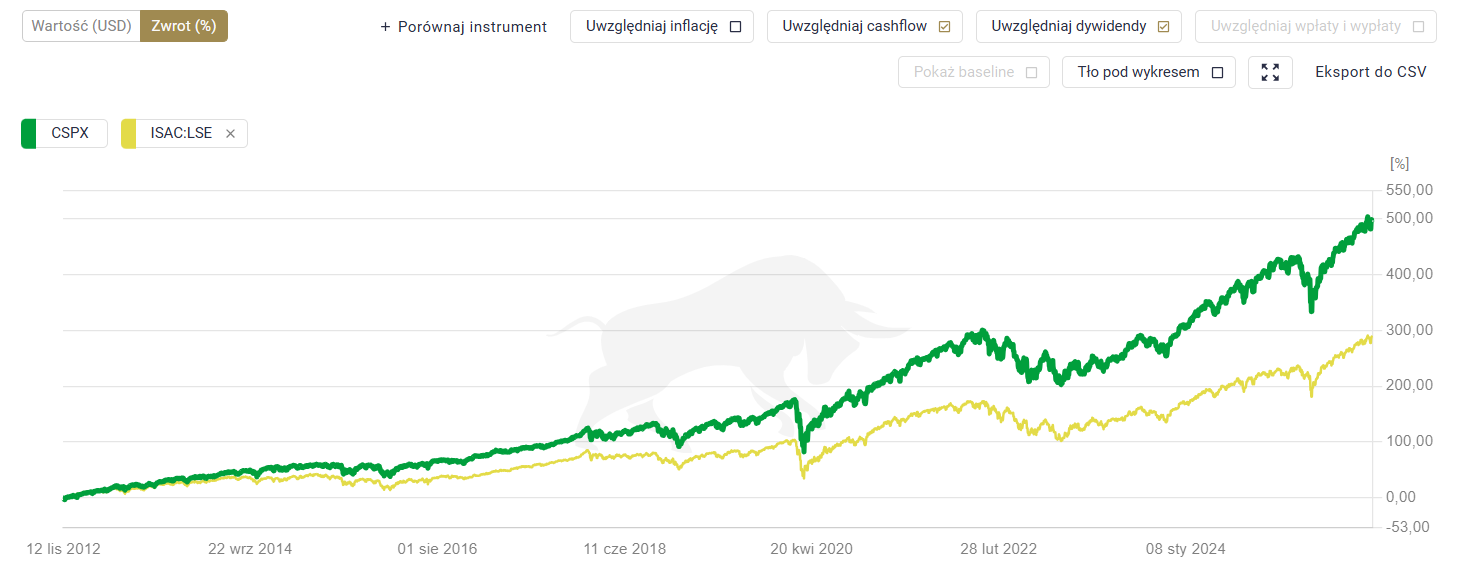
Task: Remove ISAC:LSE with the x icon
Action: click(x=230, y=134)
